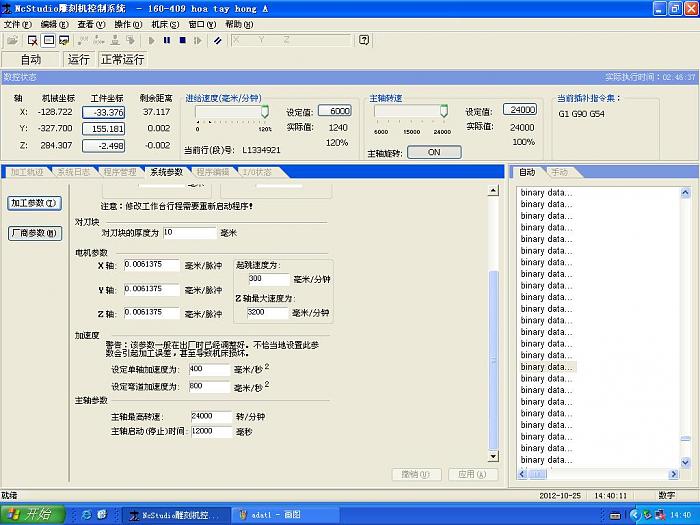Open the 窗口(W) menu

point(202,25)
